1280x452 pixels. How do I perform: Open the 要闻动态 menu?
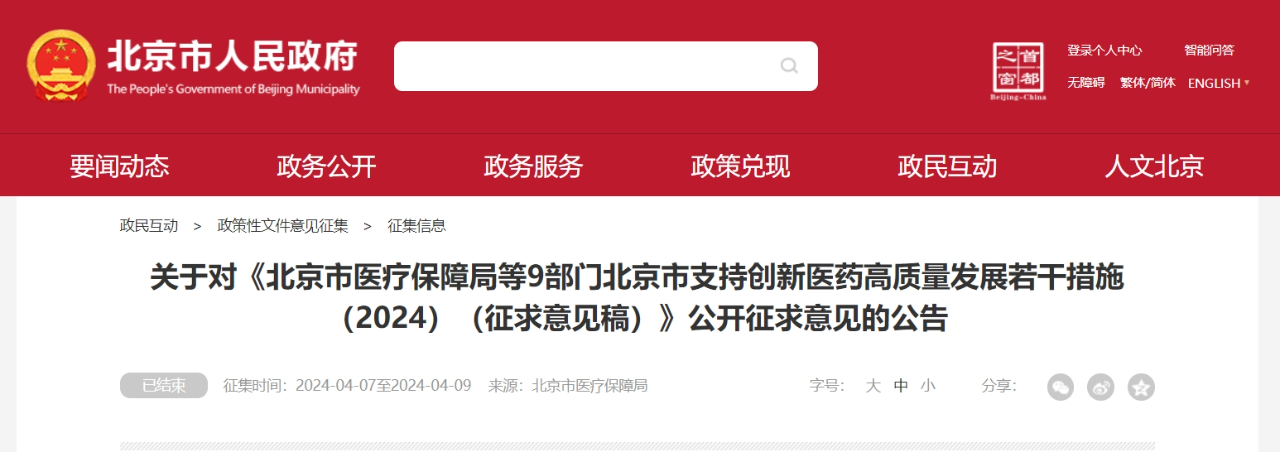119,167
